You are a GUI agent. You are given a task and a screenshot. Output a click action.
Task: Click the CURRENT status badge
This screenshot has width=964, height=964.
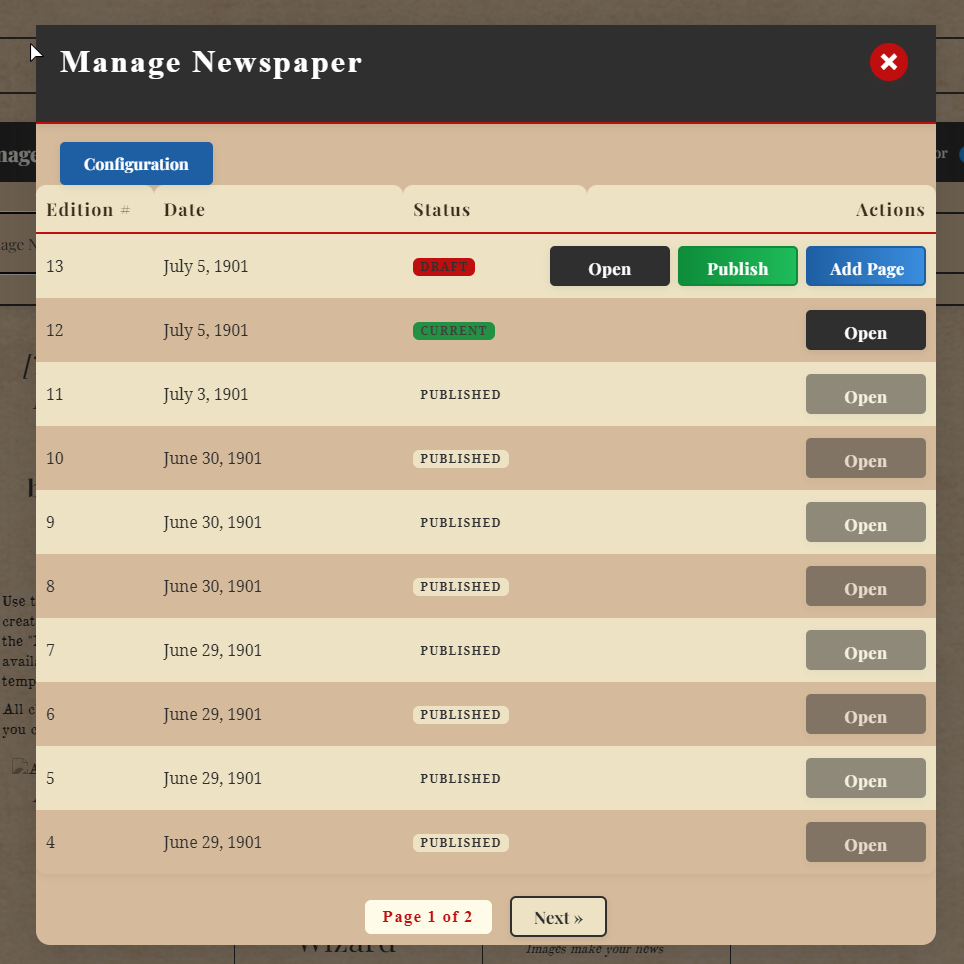(454, 331)
